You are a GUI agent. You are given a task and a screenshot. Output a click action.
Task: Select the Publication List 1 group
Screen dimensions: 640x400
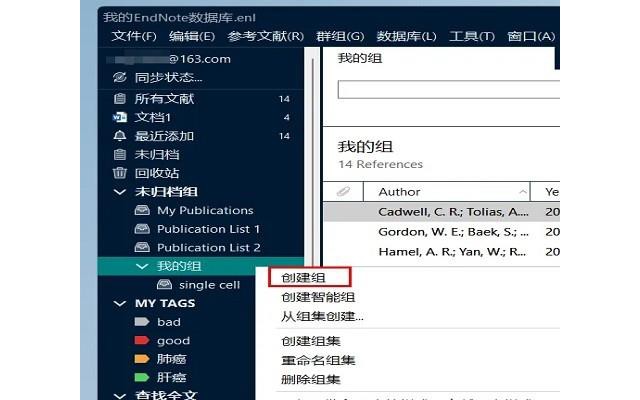coord(209,229)
